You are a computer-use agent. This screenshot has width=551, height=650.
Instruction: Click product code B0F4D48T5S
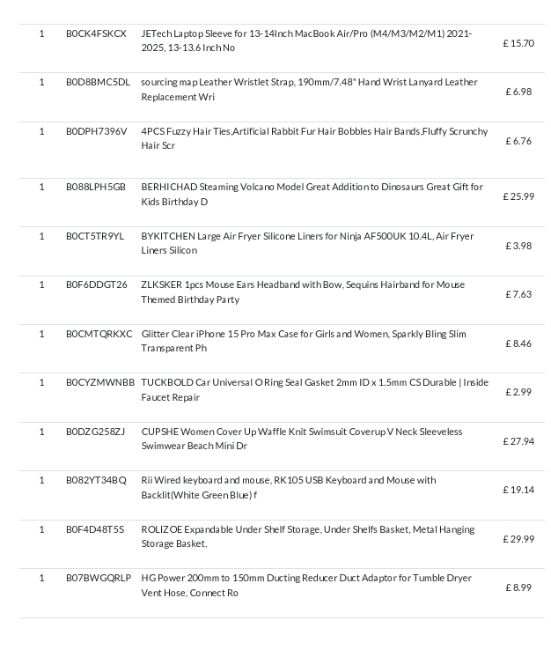95,530
